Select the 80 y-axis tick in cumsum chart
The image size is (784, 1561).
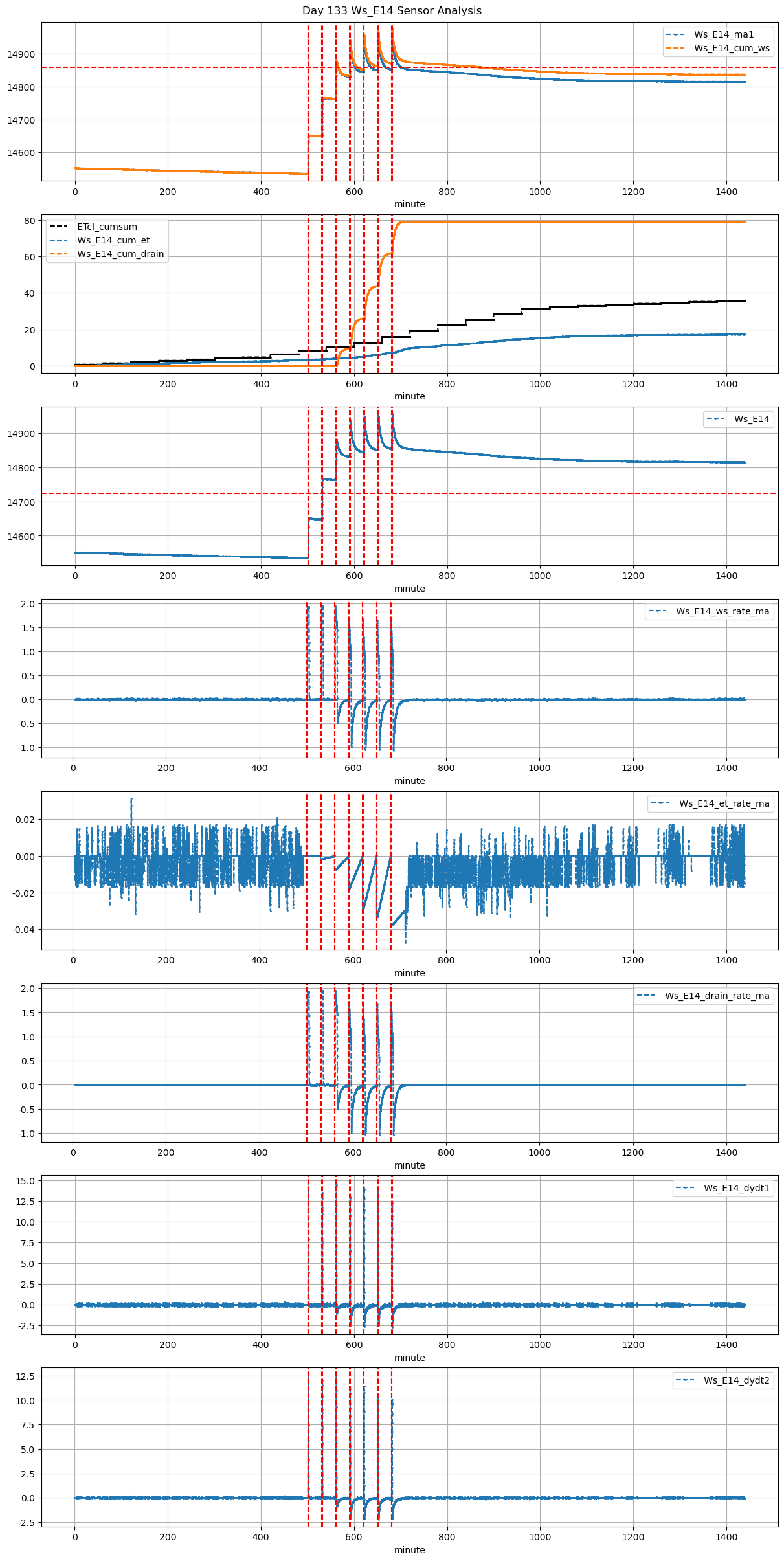coord(30,221)
